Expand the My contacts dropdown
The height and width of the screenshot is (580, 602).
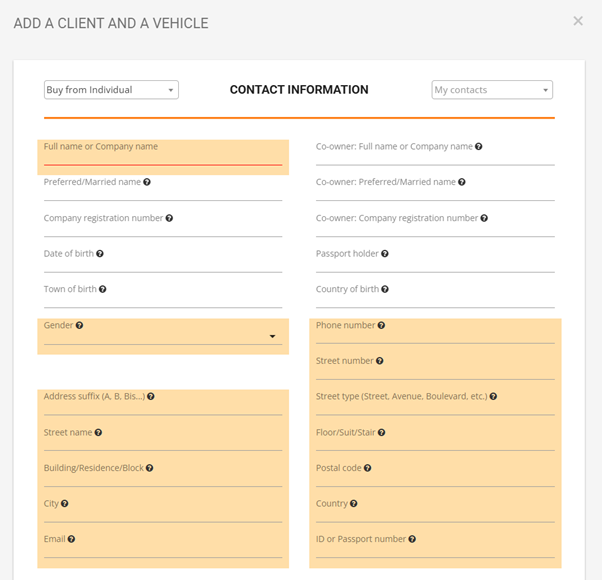(x=492, y=90)
